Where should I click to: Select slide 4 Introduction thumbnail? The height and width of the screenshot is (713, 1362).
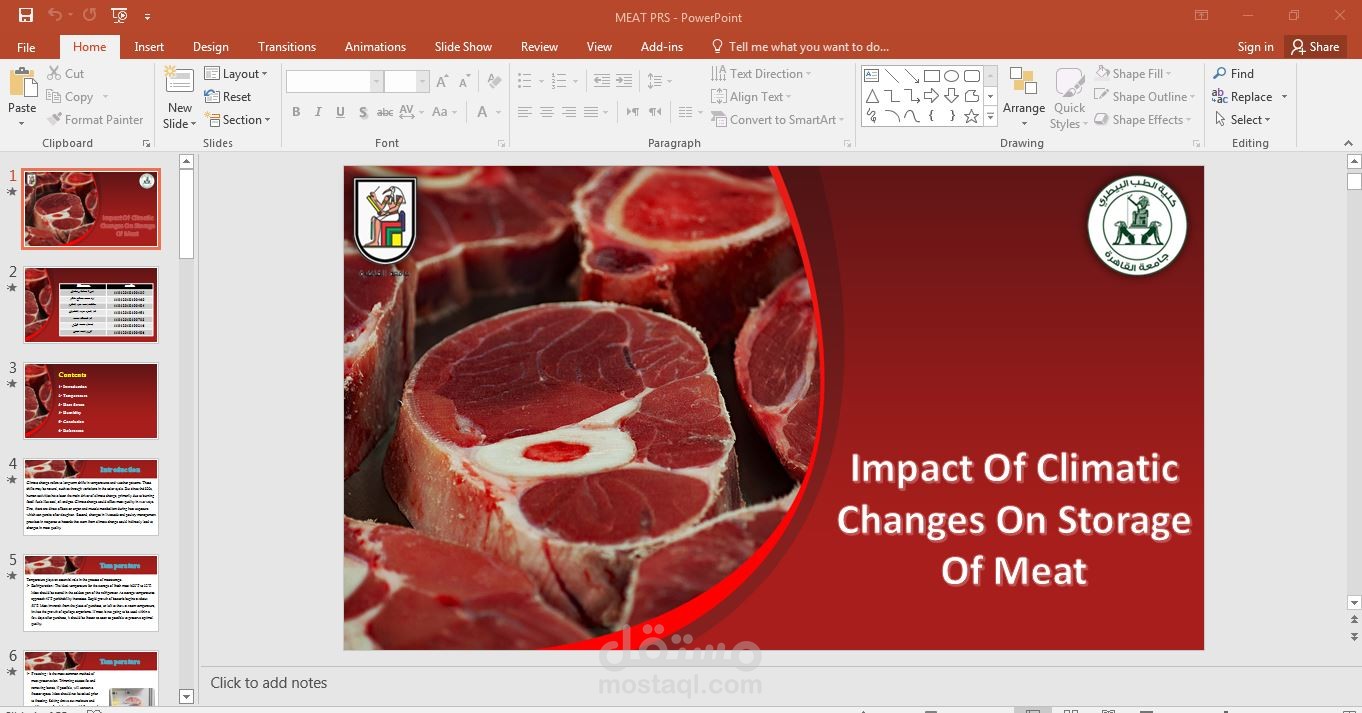[x=91, y=497]
